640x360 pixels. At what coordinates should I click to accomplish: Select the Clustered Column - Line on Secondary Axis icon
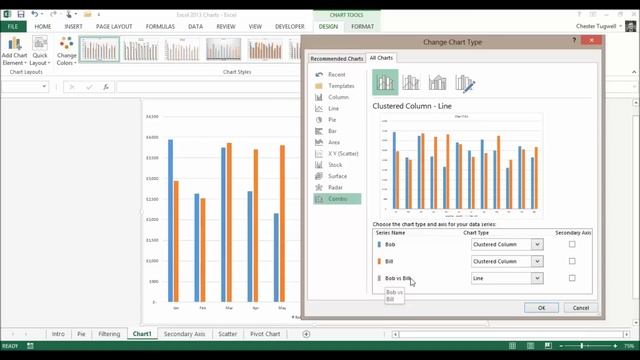tap(411, 82)
